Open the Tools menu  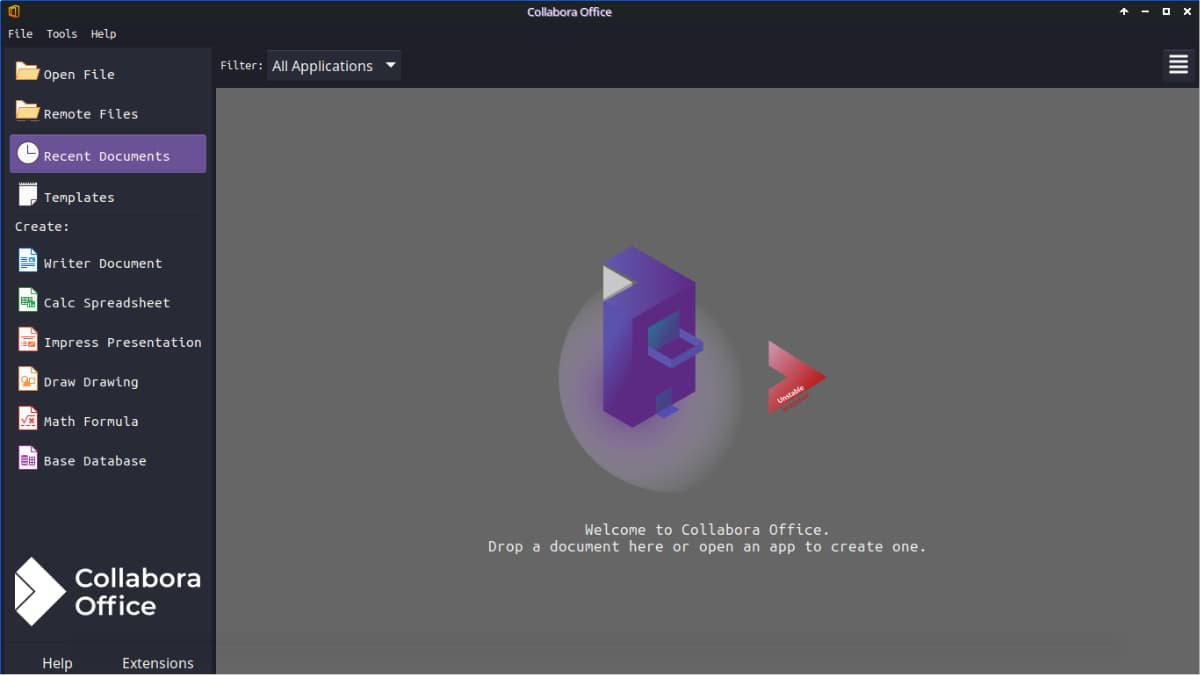(62, 34)
